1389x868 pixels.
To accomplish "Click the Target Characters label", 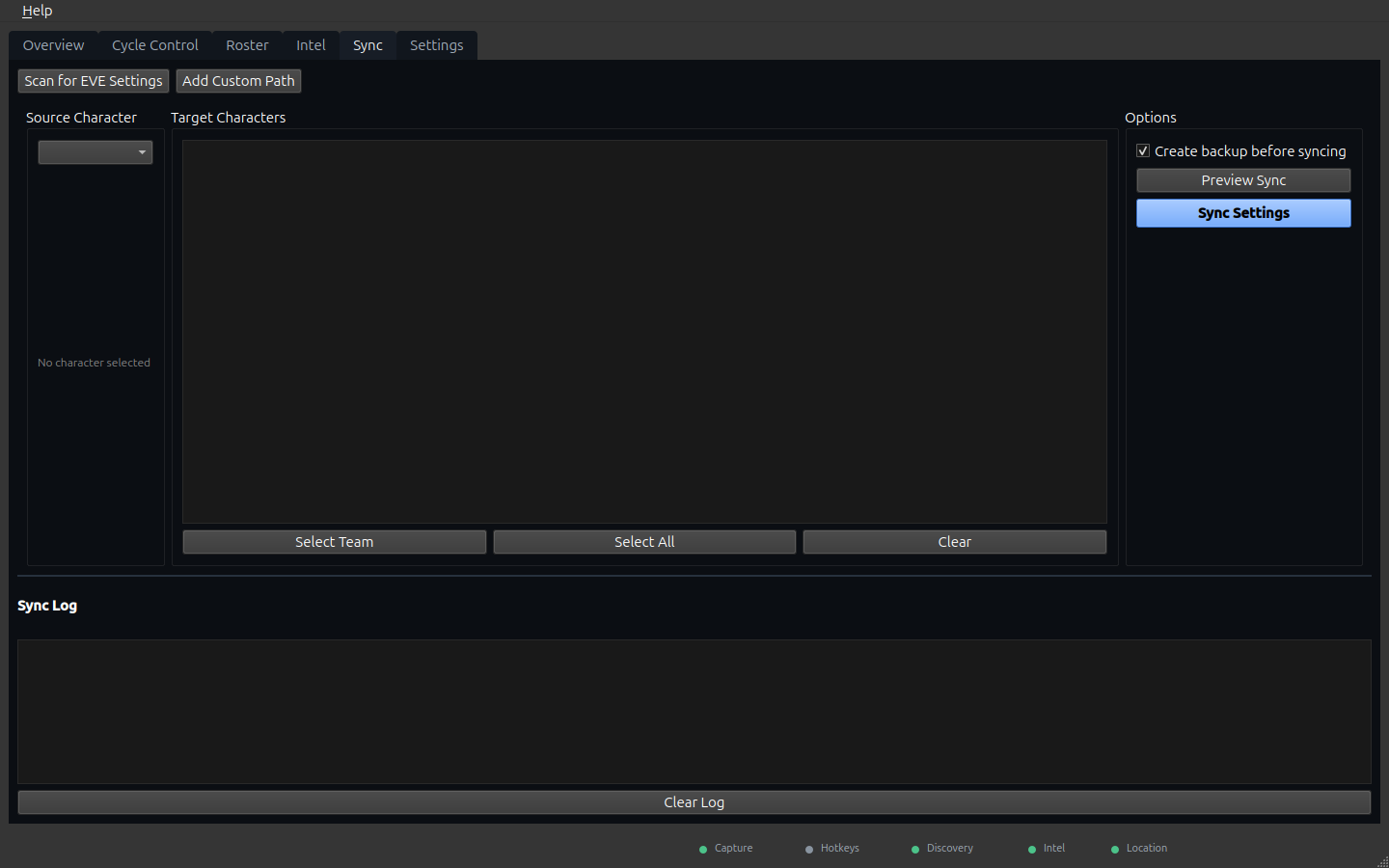I will [228, 118].
